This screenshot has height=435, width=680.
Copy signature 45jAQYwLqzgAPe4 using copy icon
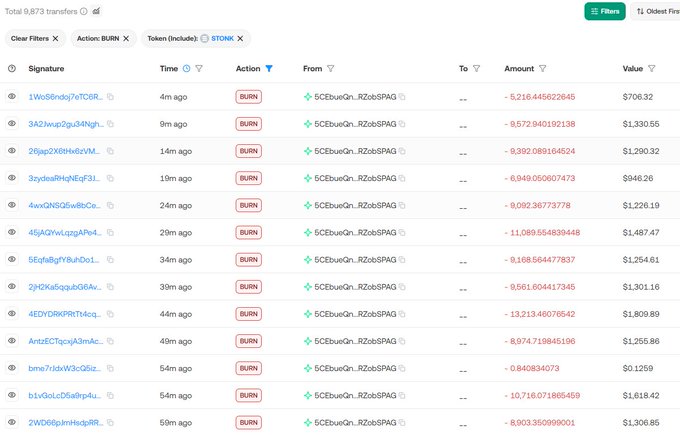pos(111,232)
